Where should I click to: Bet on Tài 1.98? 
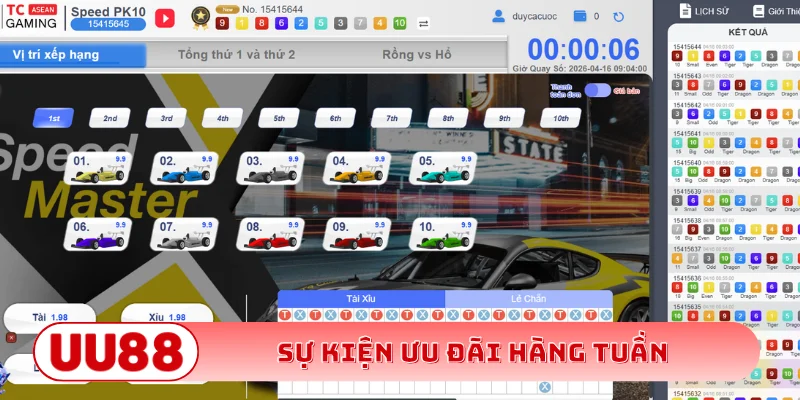pyautogui.click(x=49, y=317)
